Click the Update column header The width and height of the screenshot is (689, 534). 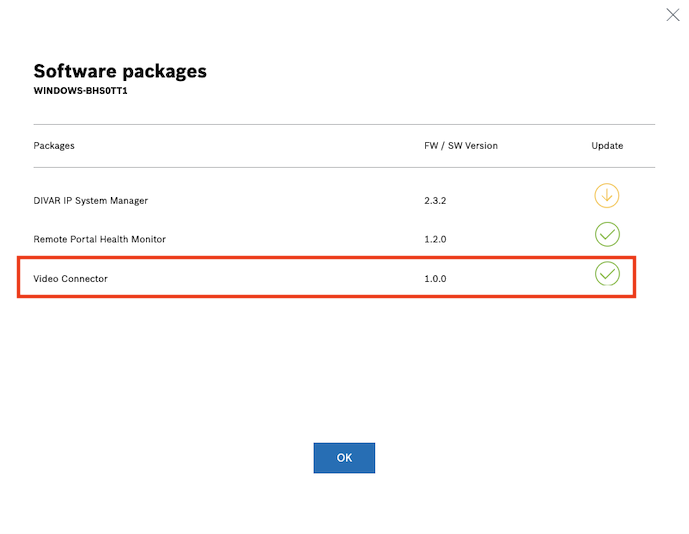pyautogui.click(x=607, y=146)
